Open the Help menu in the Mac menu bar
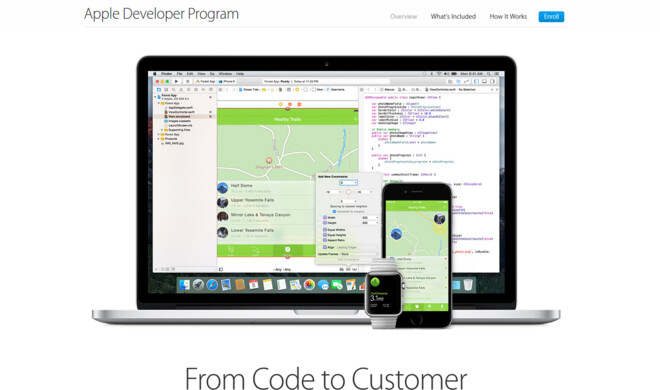Image resolution: width=660 pixels, height=390 pixels. (240, 74)
